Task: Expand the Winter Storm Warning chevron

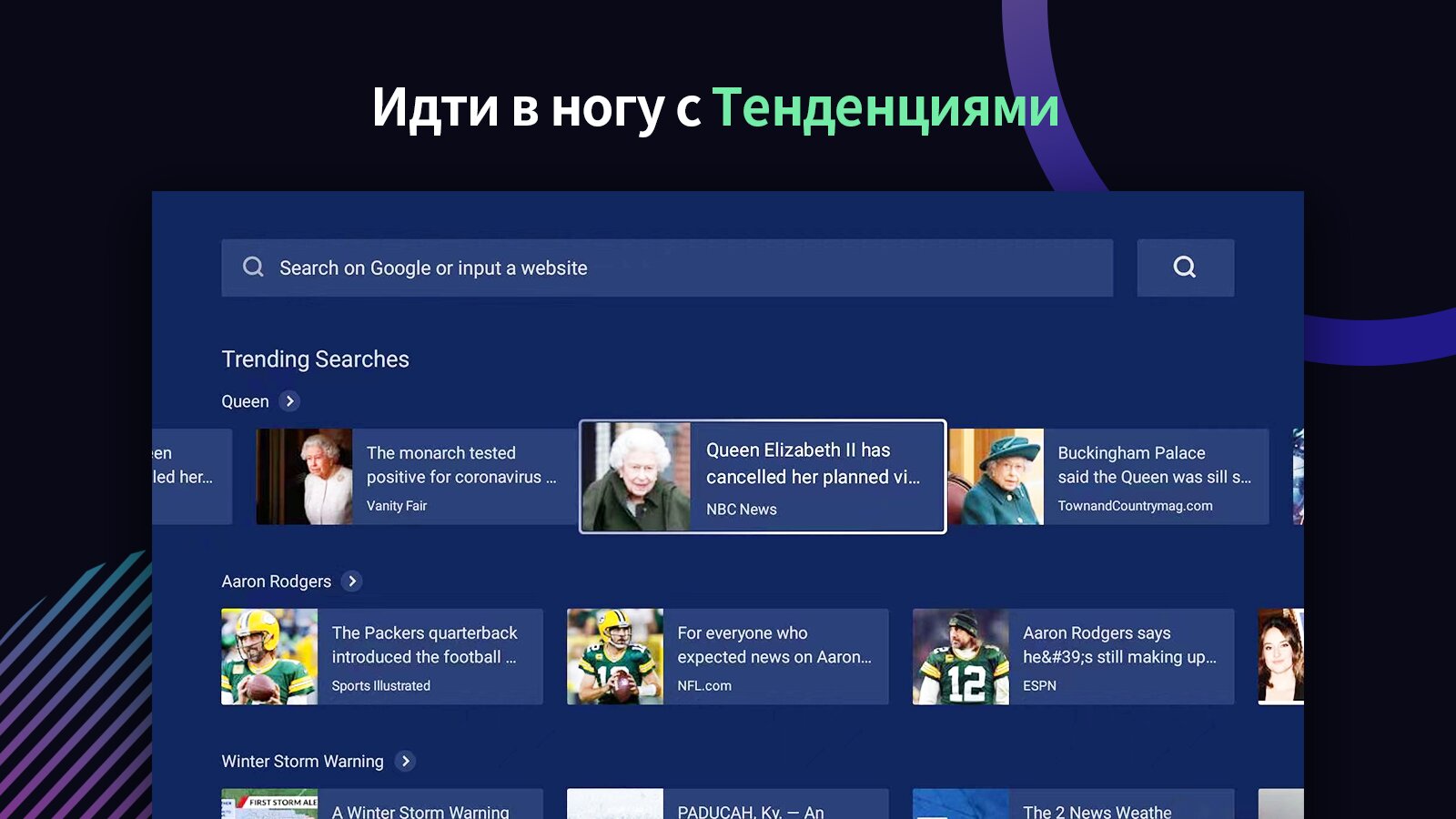Action: click(405, 761)
